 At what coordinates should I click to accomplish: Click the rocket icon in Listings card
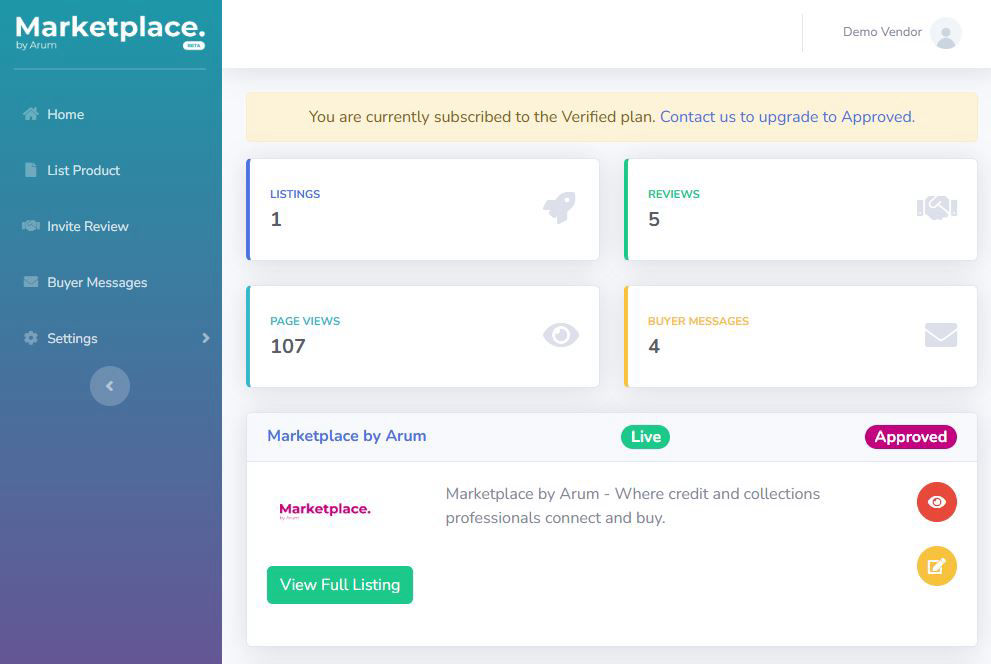click(559, 207)
